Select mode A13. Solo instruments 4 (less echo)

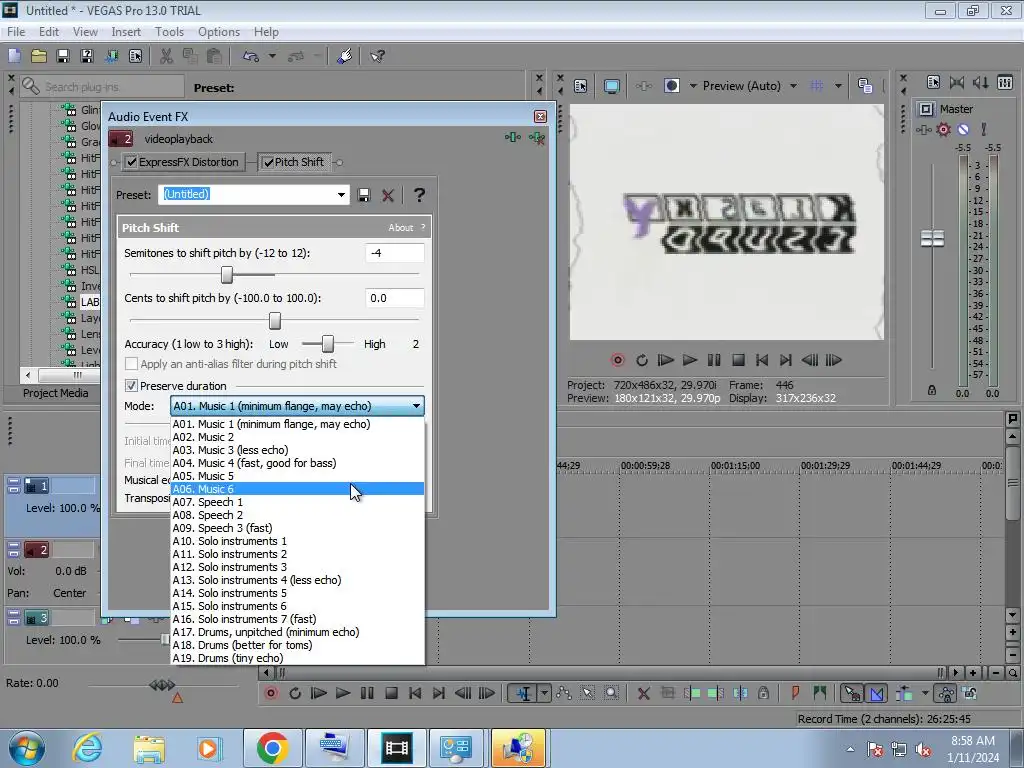coord(297,580)
